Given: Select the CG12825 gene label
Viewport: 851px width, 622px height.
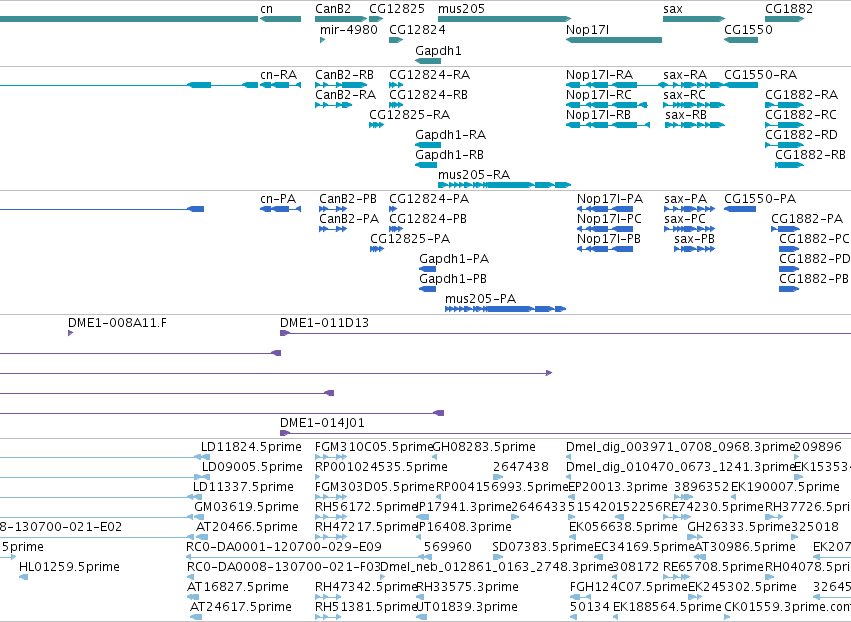Looking at the screenshot, I should tap(397, 9).
